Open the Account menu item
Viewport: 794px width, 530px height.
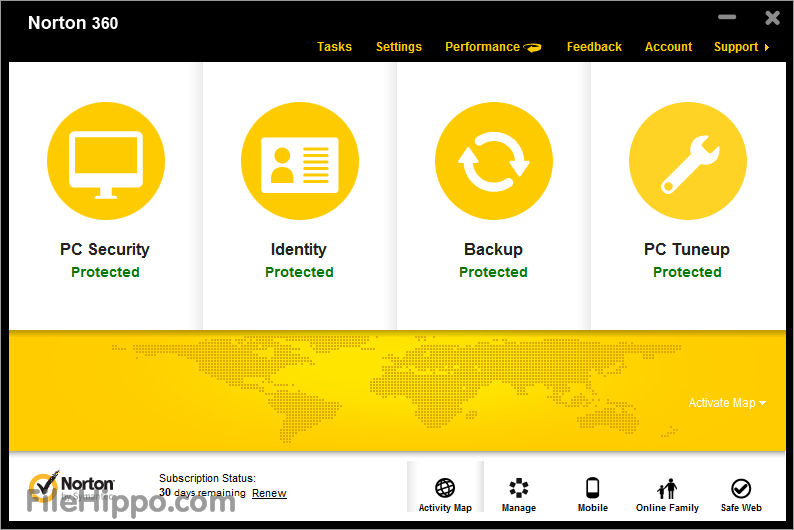(668, 47)
